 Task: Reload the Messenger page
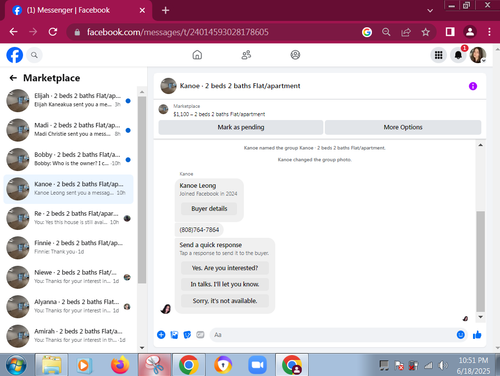pyautogui.click(x=53, y=32)
